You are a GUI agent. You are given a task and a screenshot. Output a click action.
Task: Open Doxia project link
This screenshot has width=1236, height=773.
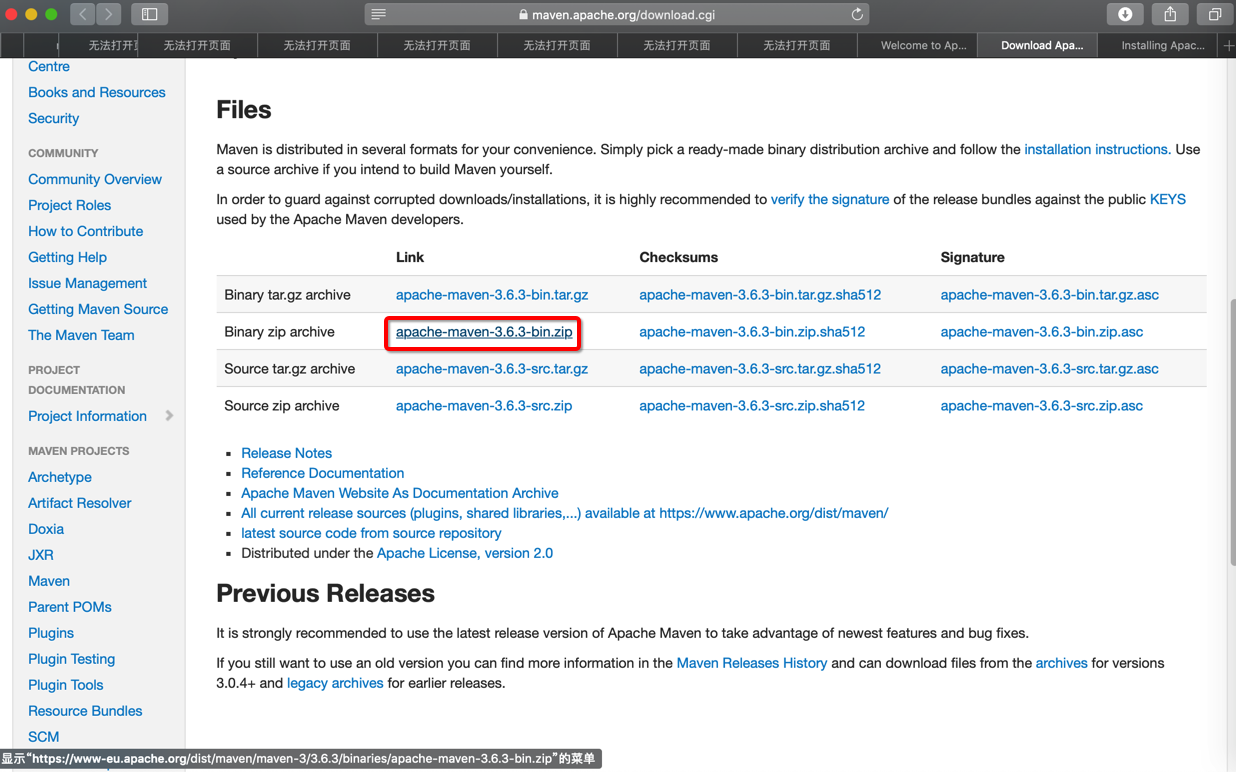pos(46,529)
